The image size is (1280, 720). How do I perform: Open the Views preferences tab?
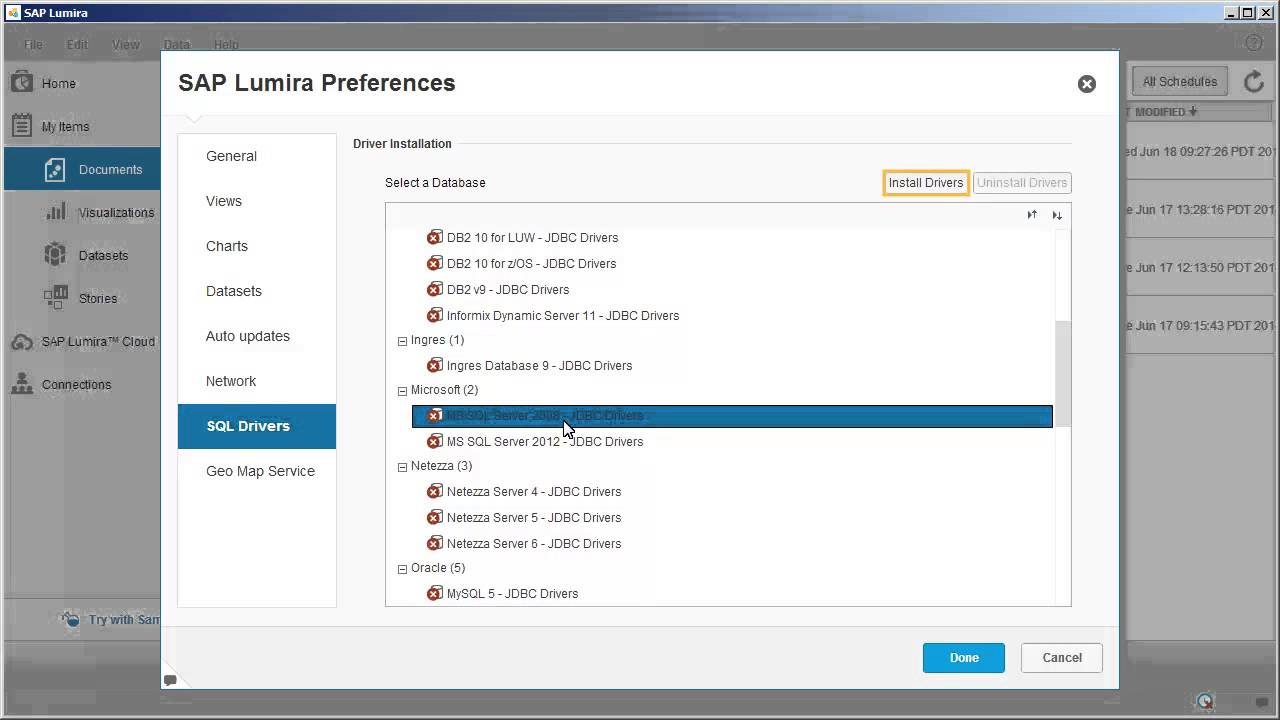(257, 201)
